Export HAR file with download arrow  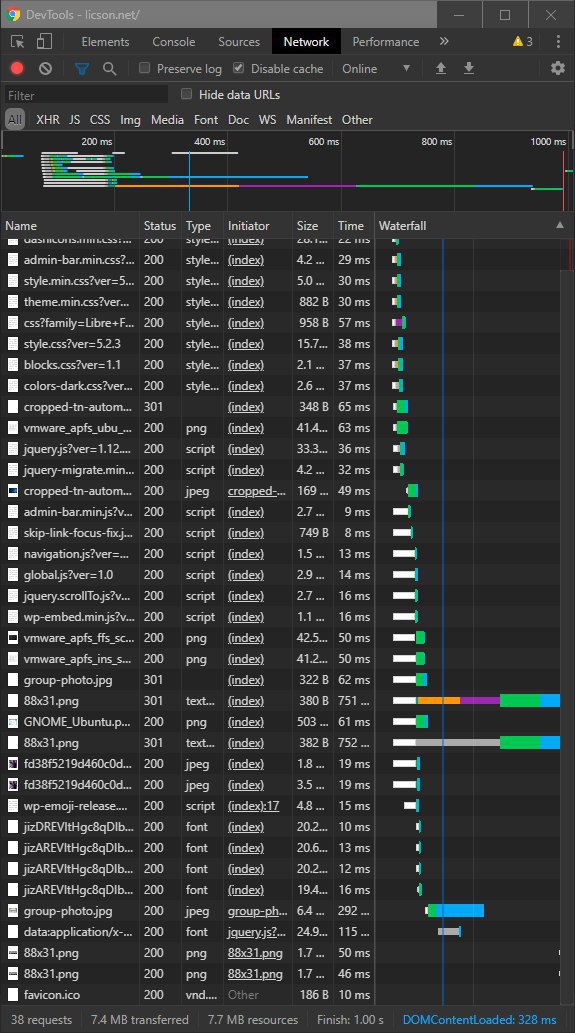469,69
